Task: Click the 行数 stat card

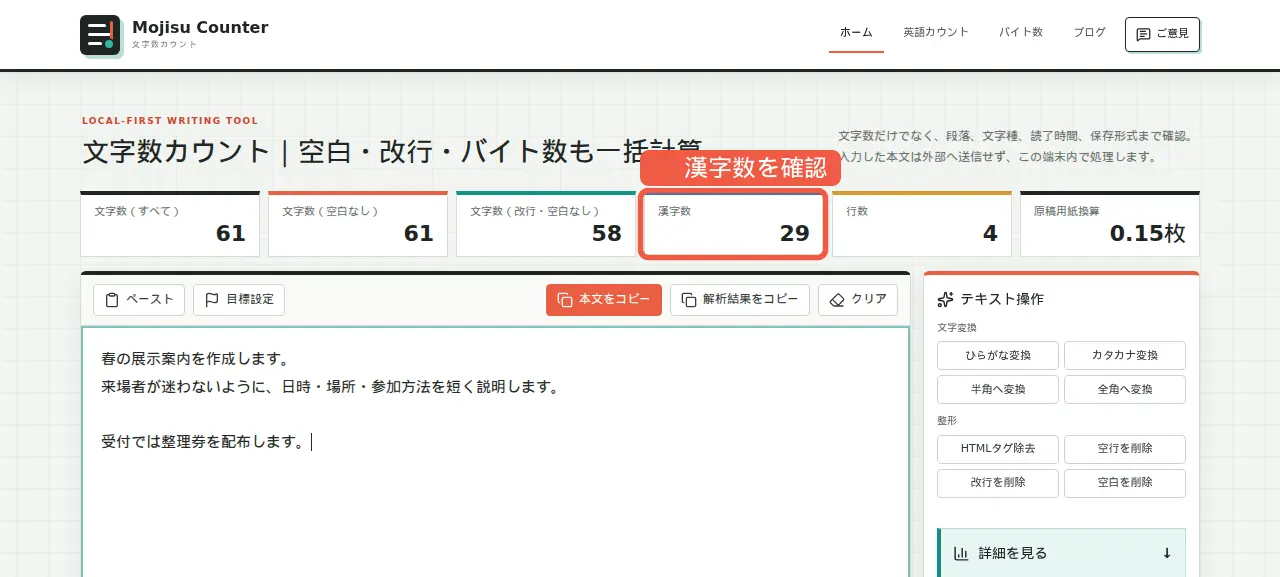Action: (x=922, y=224)
